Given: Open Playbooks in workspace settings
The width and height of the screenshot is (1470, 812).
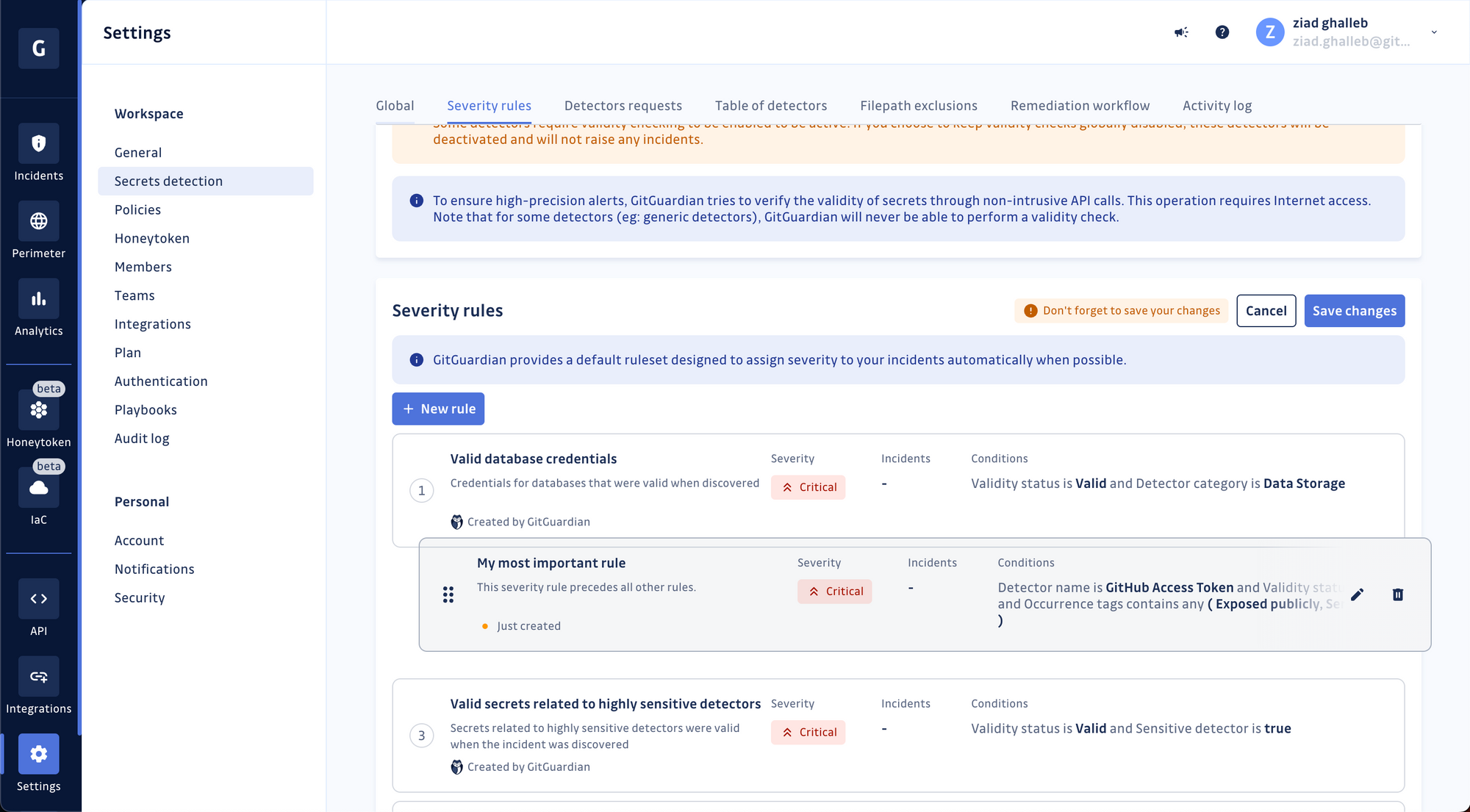Looking at the screenshot, I should (x=146, y=410).
